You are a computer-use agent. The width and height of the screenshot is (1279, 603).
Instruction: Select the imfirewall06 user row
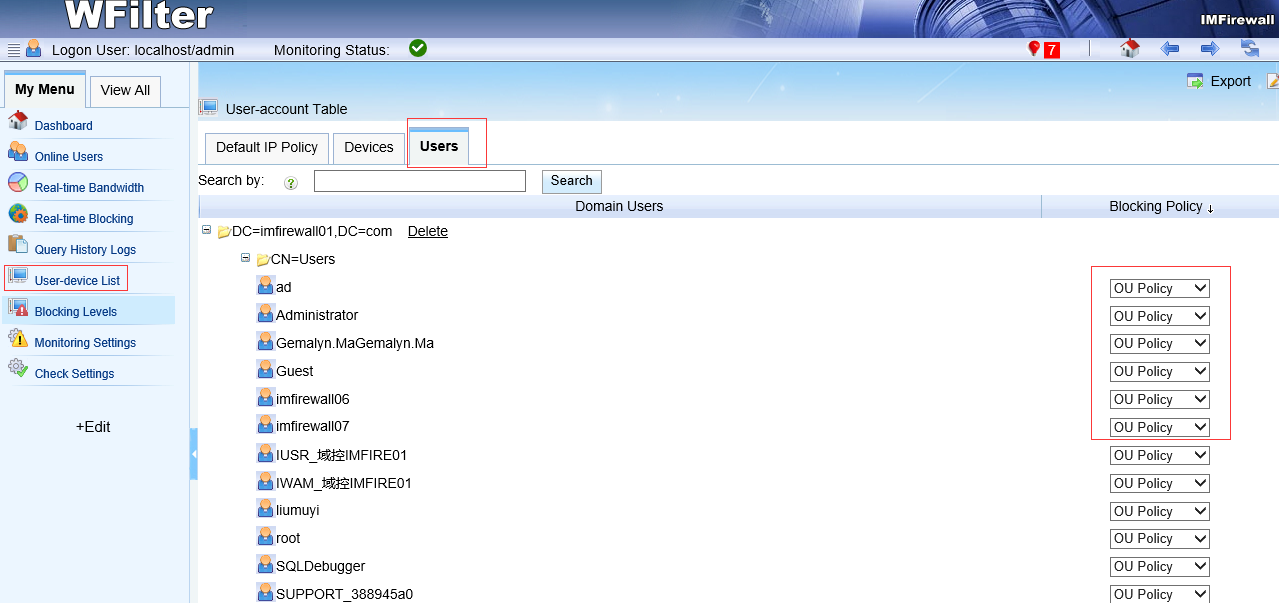(313, 398)
